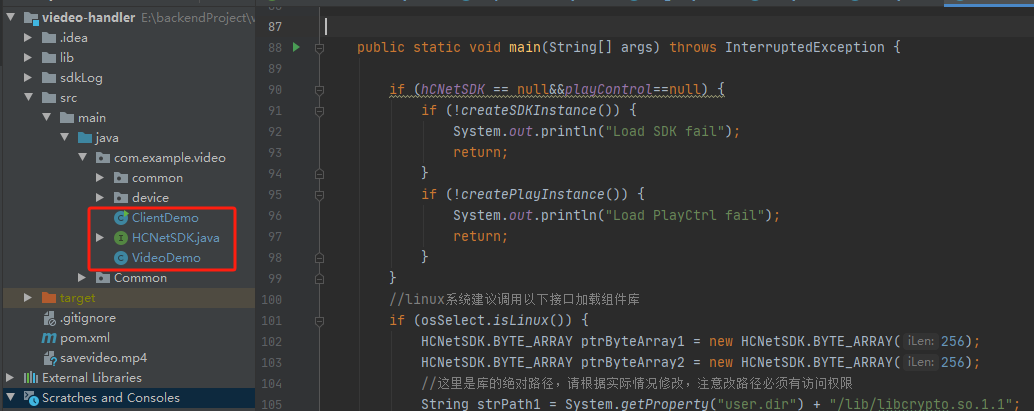This screenshot has height=411, width=1034.
Task: Fold main method at line 88
Action: (320, 47)
